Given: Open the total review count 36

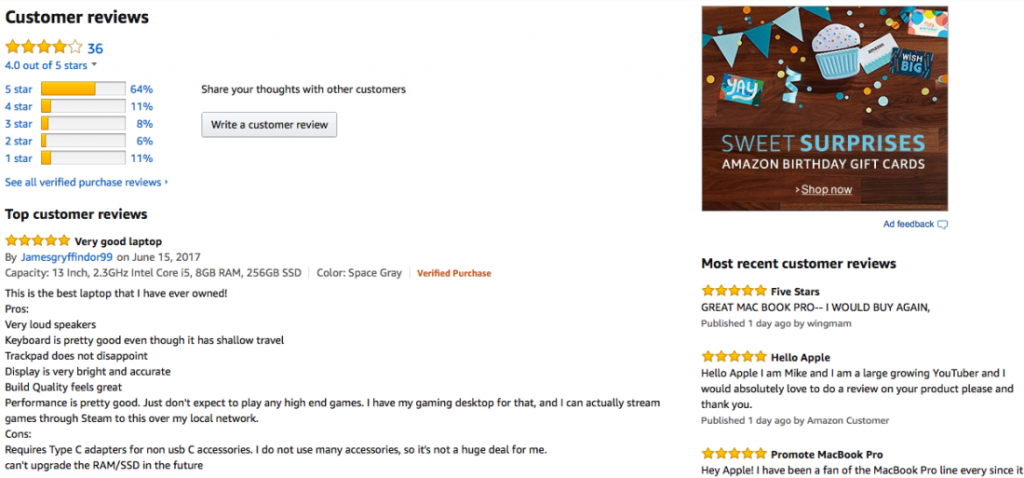Looking at the screenshot, I should [95, 48].
